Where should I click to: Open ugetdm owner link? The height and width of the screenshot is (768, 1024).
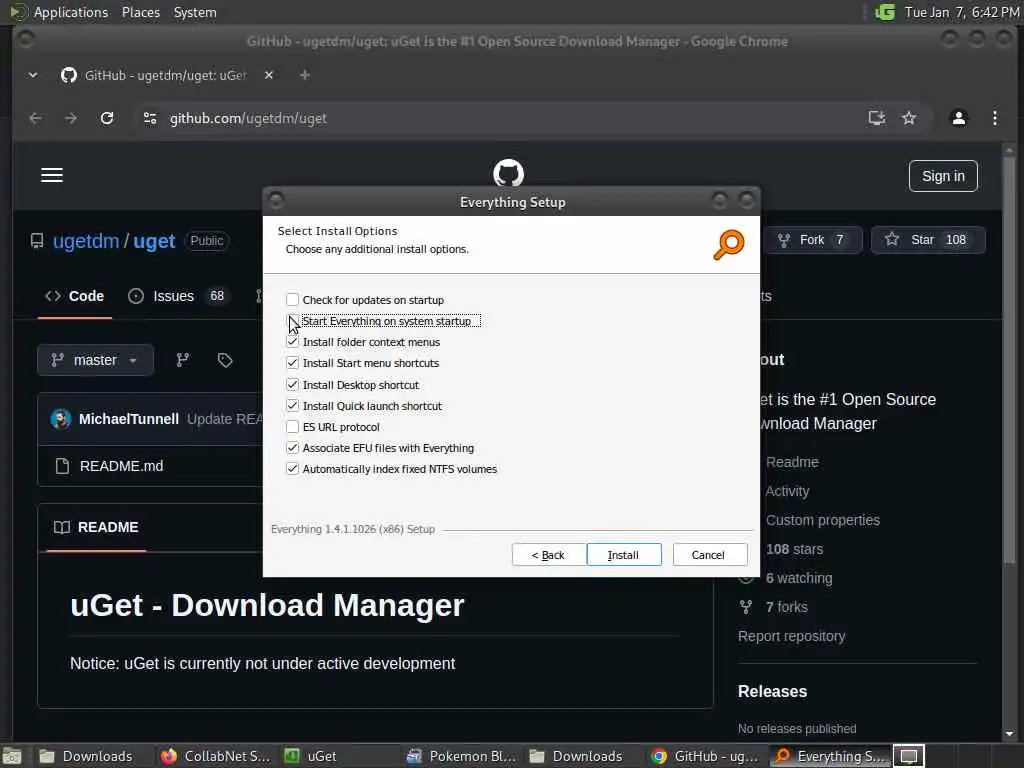pos(86,241)
